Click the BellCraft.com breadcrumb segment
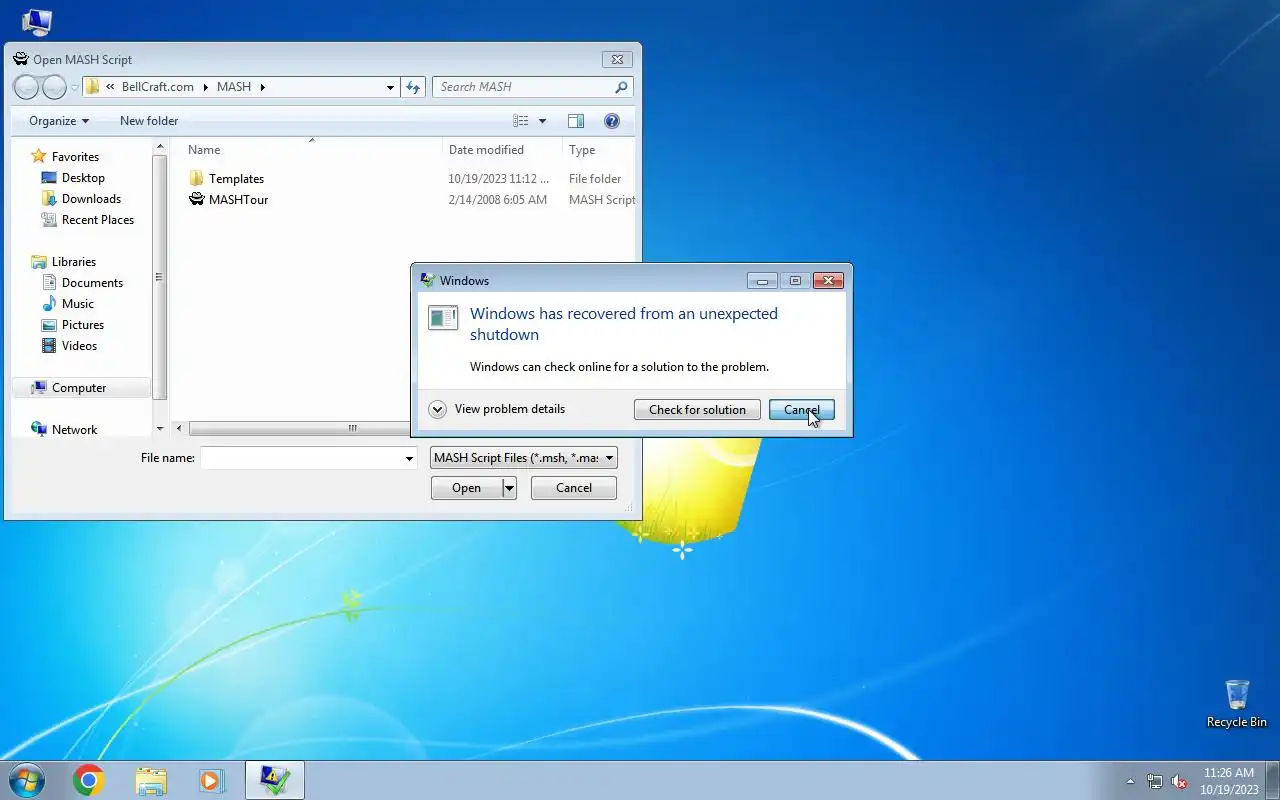 [x=157, y=87]
